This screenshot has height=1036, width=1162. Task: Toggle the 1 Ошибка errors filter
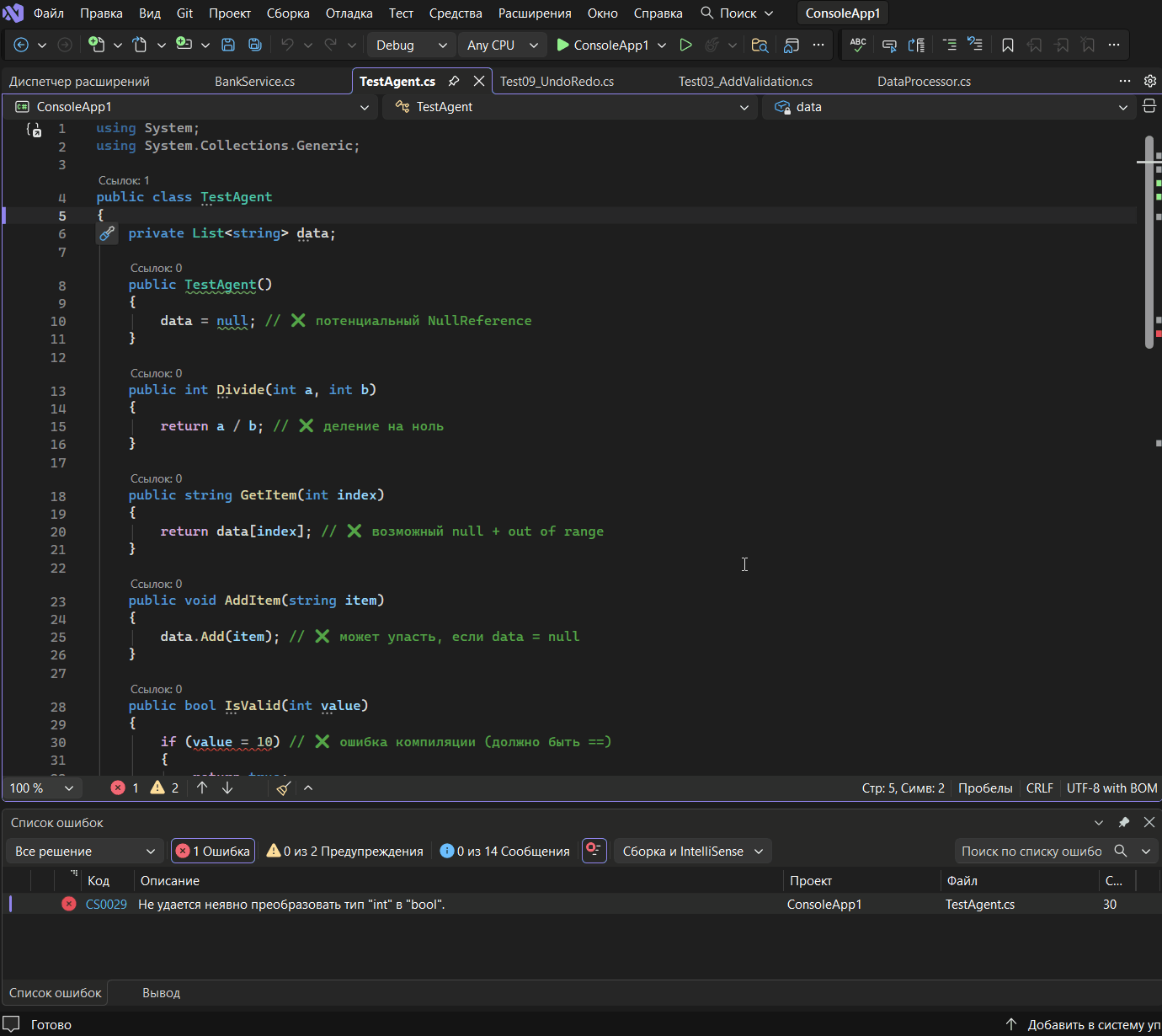pyautogui.click(x=214, y=852)
